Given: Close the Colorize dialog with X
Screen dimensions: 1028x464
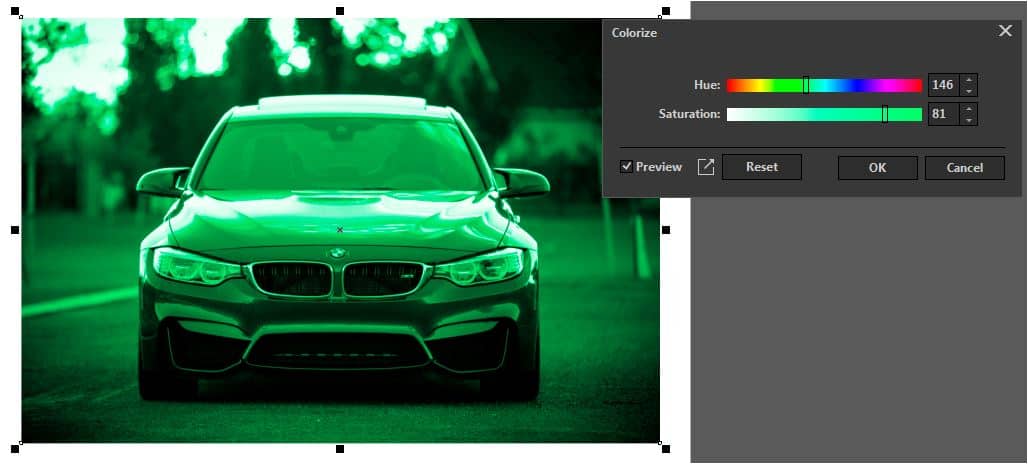Looking at the screenshot, I should (1005, 31).
